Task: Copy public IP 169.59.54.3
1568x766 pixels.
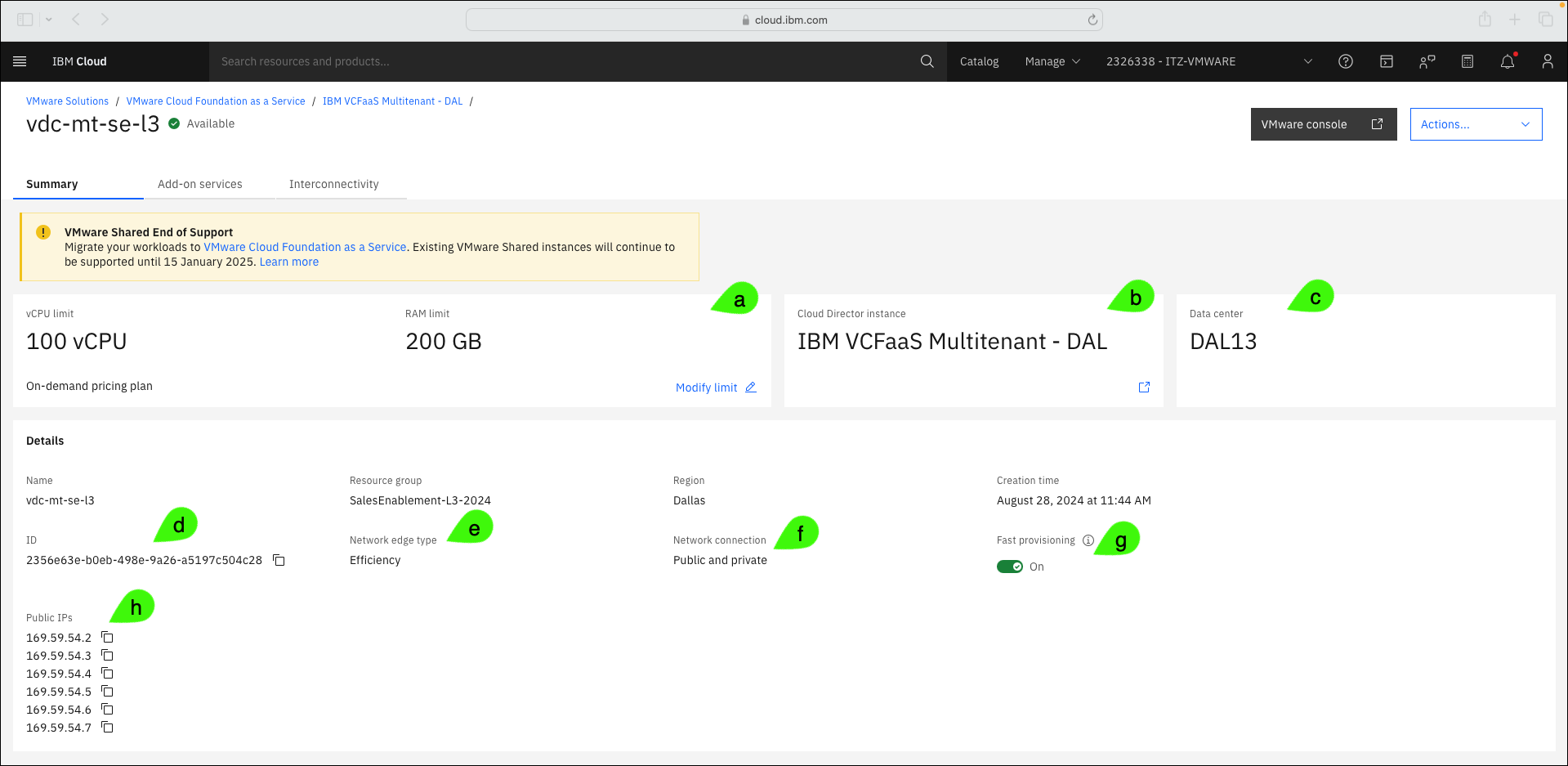Action: (107, 655)
